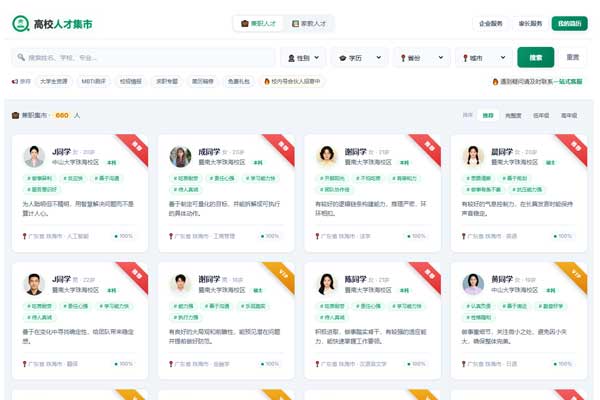Image resolution: width=600 pixels, height=400 pixels.
Task: Open the 校内寻合伙人 tag with flame icon
Action: point(292,82)
